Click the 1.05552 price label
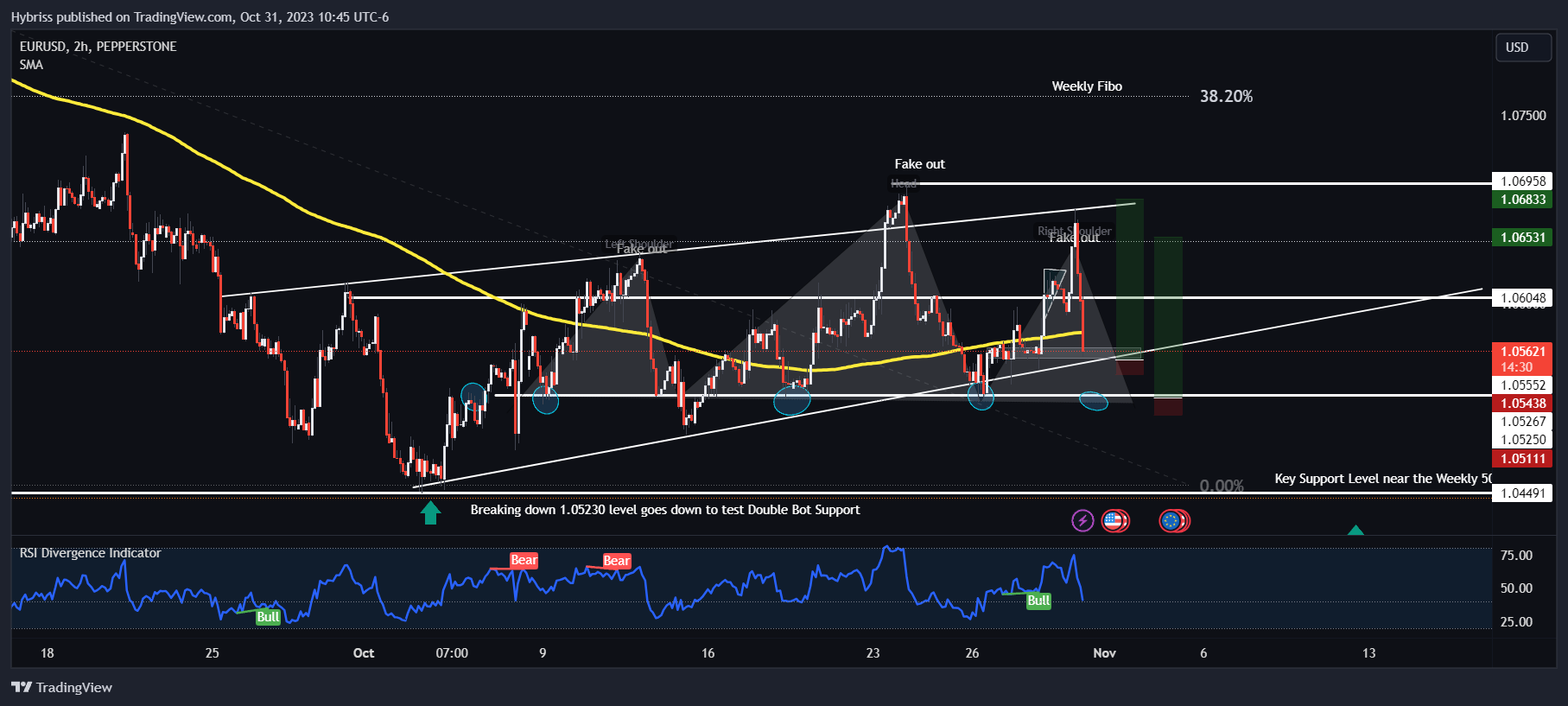Viewport: 1568px width, 706px height. point(1522,385)
